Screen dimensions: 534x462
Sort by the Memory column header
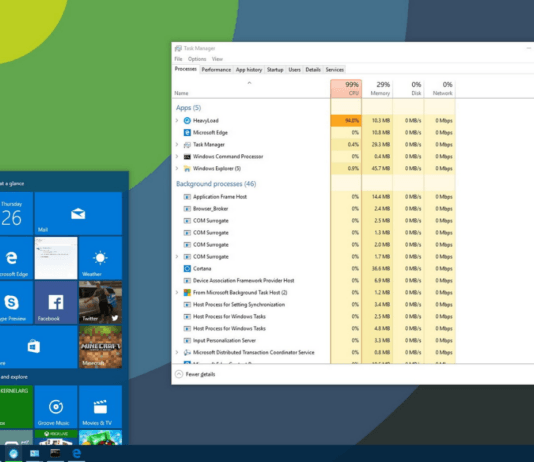(377, 89)
